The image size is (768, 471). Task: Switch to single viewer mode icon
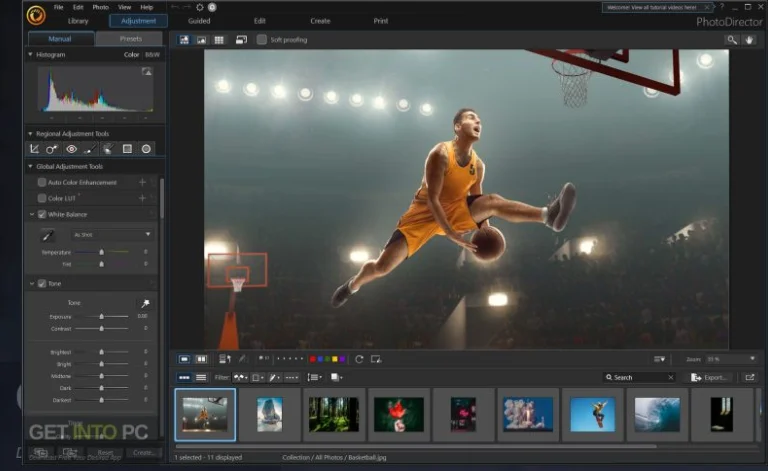184,40
